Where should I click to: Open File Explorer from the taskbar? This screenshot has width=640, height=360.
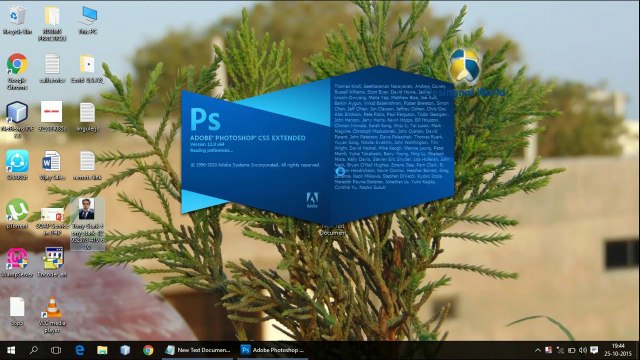102,350
